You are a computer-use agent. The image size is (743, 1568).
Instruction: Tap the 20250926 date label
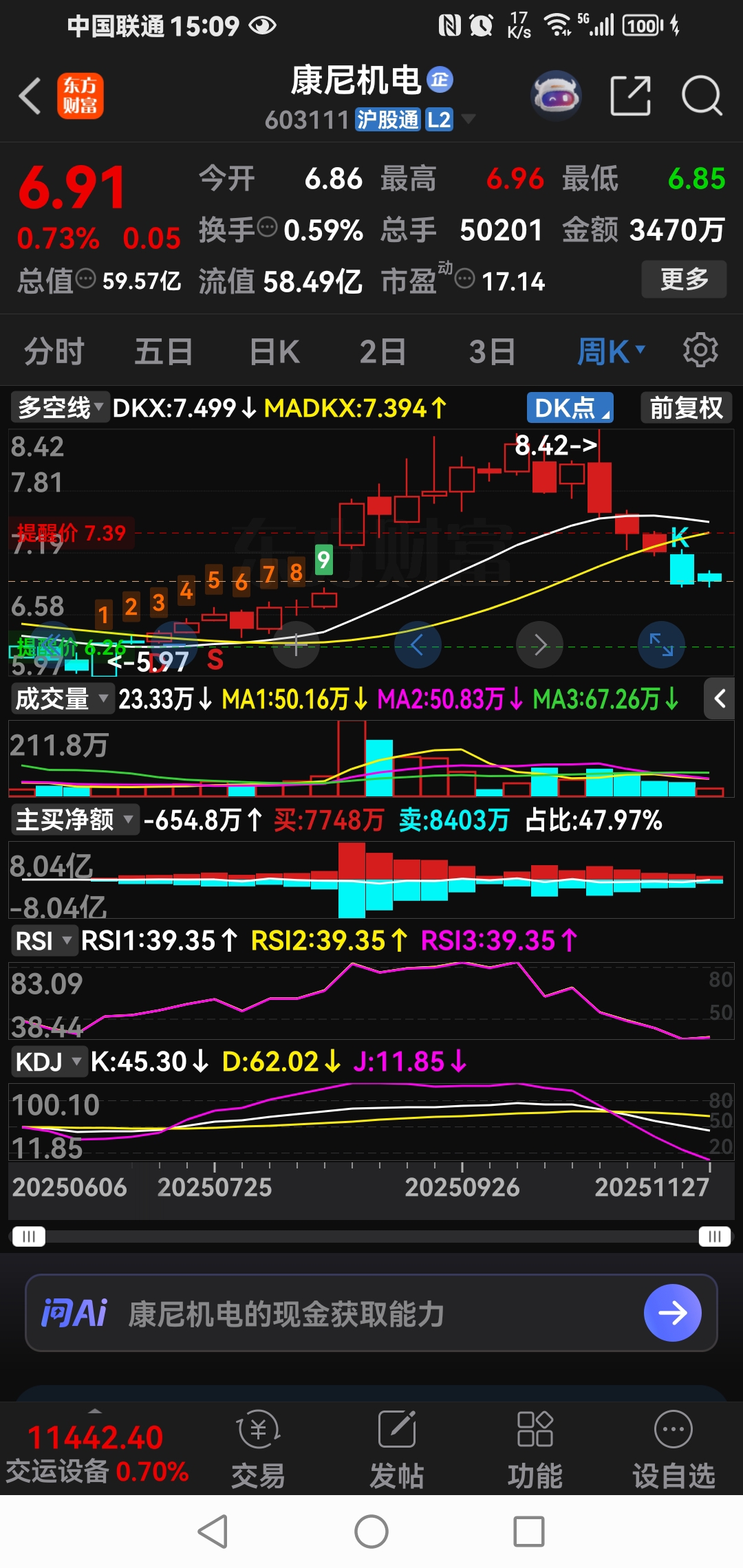click(x=462, y=1187)
